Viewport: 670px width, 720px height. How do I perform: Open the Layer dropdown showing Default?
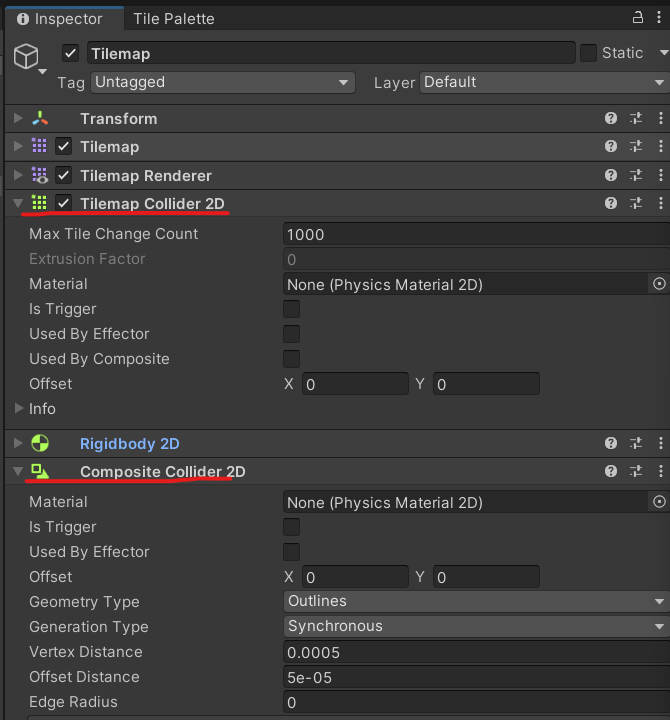click(x=544, y=82)
